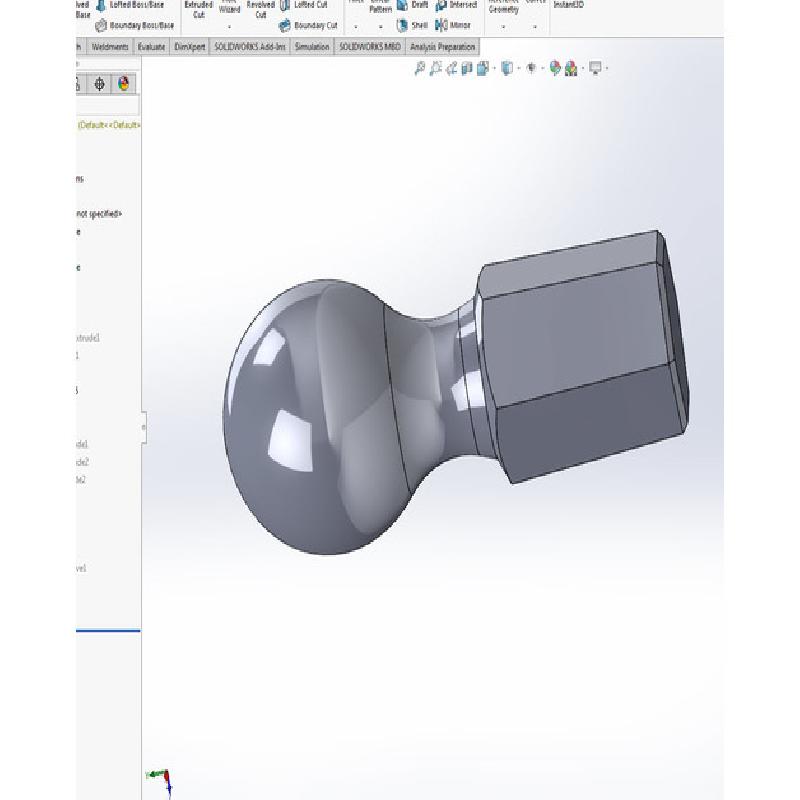
Task: Switch to the SOLIDWORKS Add-Ins tab
Action: tap(250, 46)
